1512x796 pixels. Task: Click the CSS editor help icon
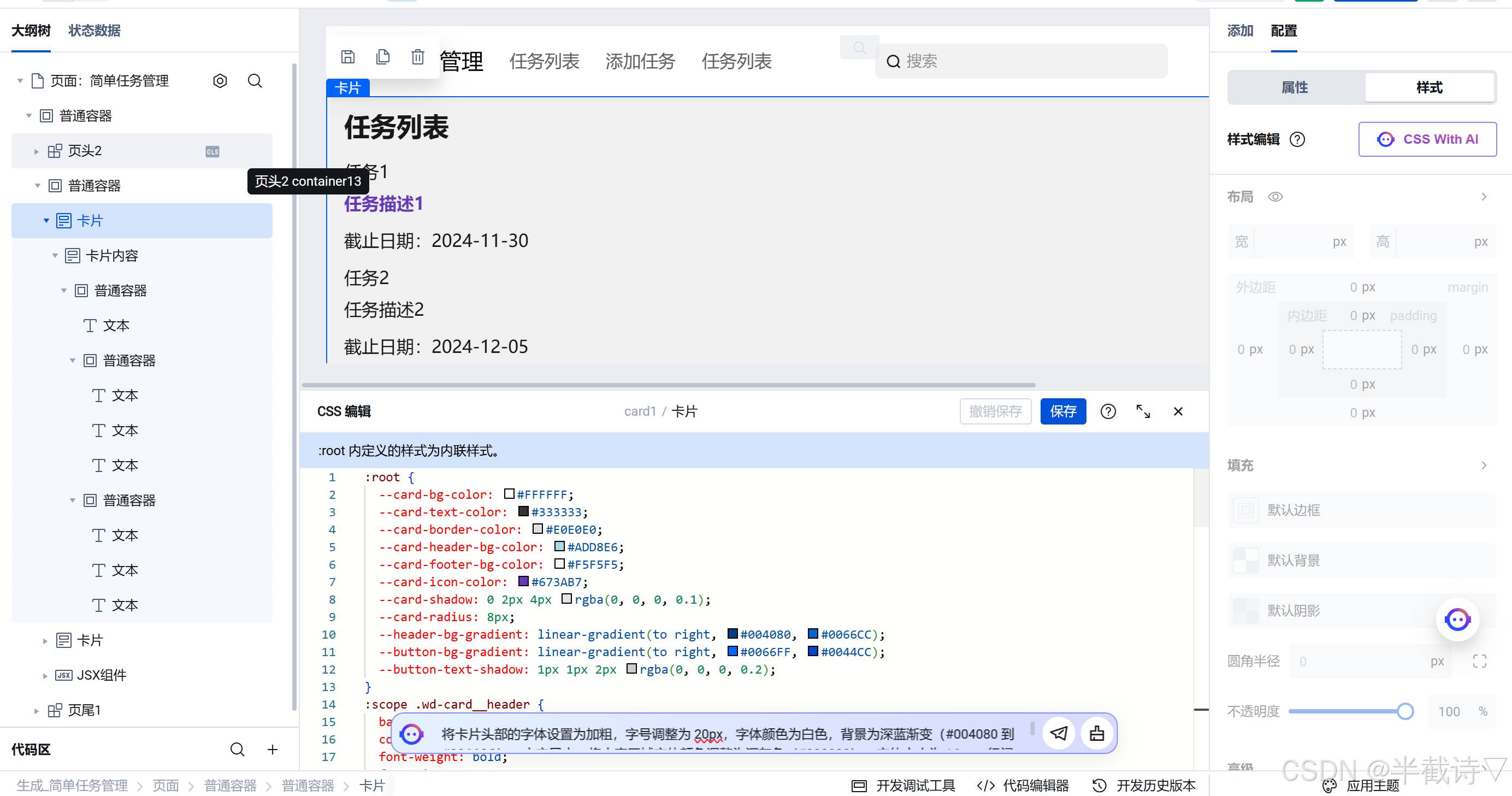1108,411
